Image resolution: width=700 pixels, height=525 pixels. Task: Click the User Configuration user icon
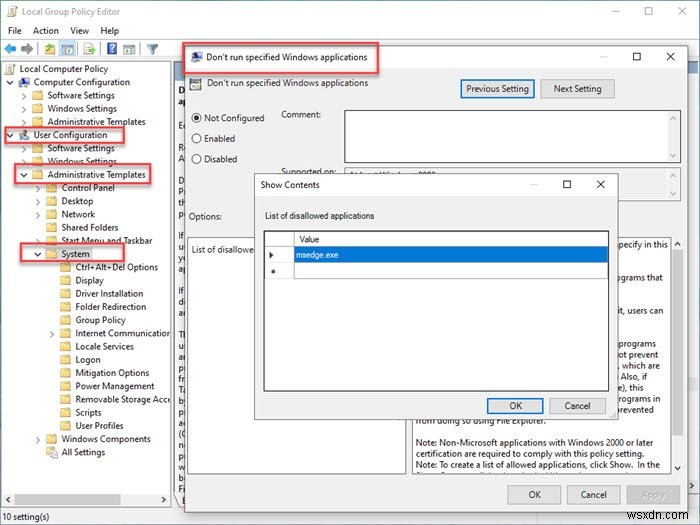tap(24, 135)
